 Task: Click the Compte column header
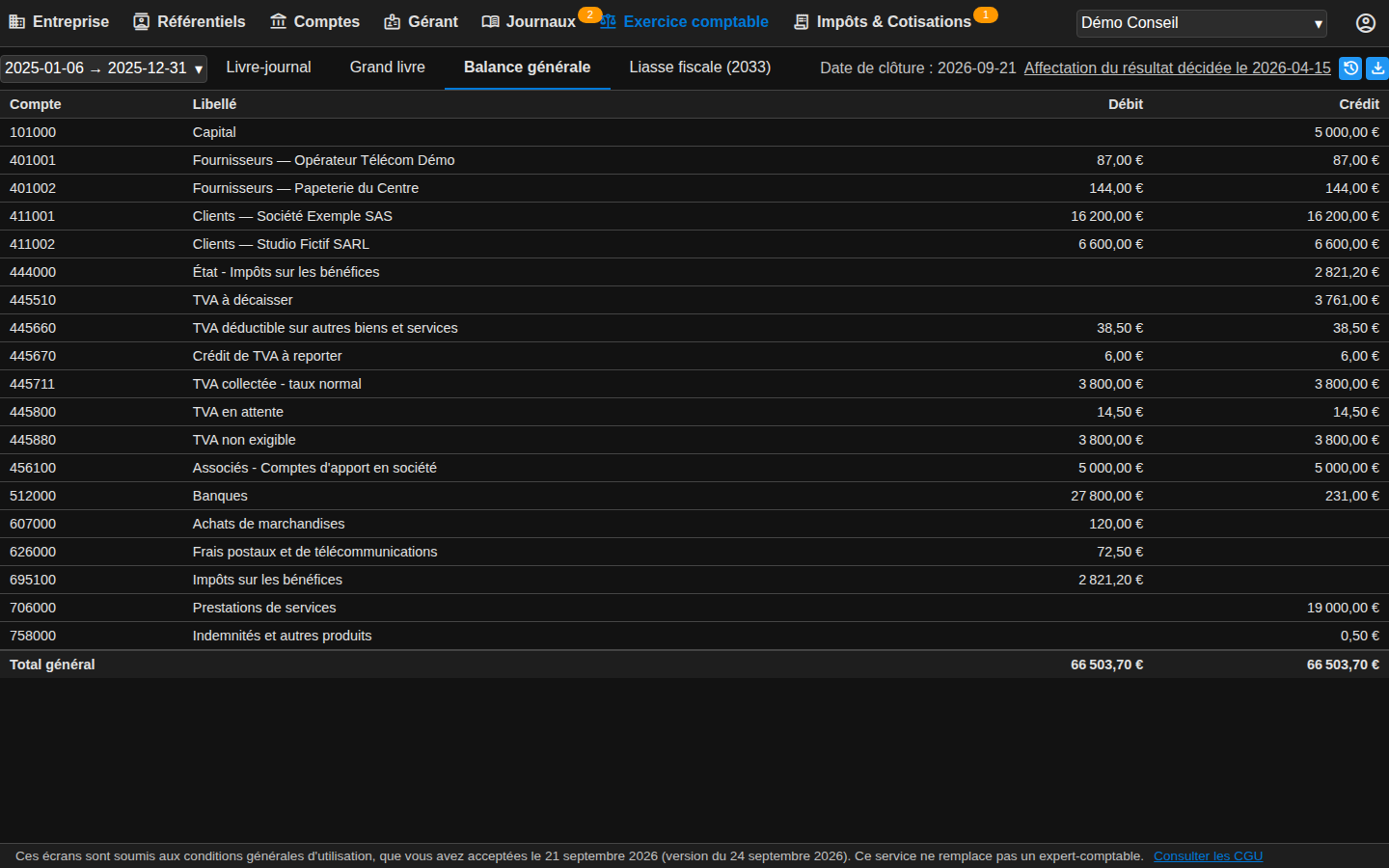click(x=36, y=104)
